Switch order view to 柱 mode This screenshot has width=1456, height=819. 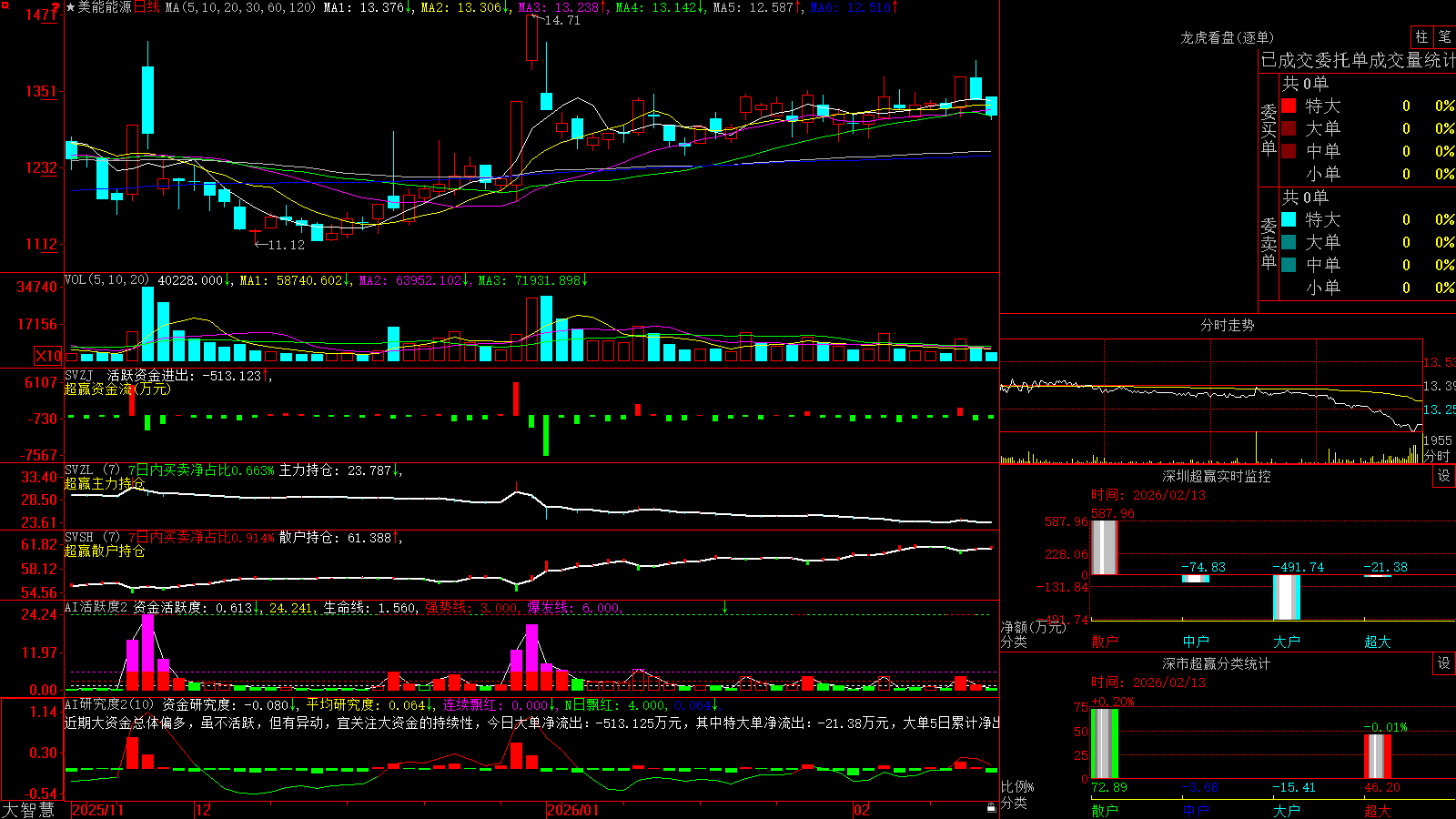(1421, 37)
